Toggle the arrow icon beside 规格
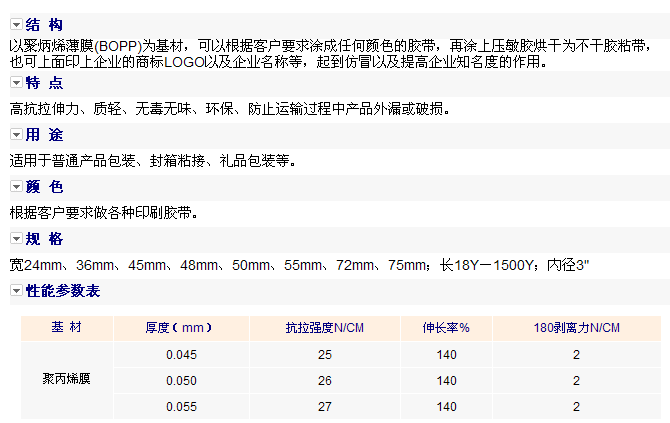 16,239
